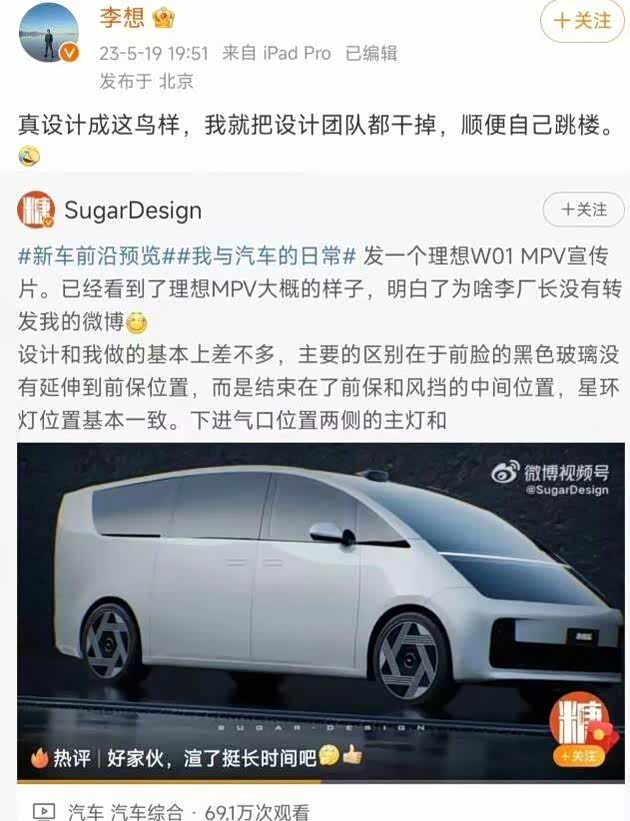The height and width of the screenshot is (821, 630).
Task: Tap the crown badge beside 李想
Action: point(163,19)
